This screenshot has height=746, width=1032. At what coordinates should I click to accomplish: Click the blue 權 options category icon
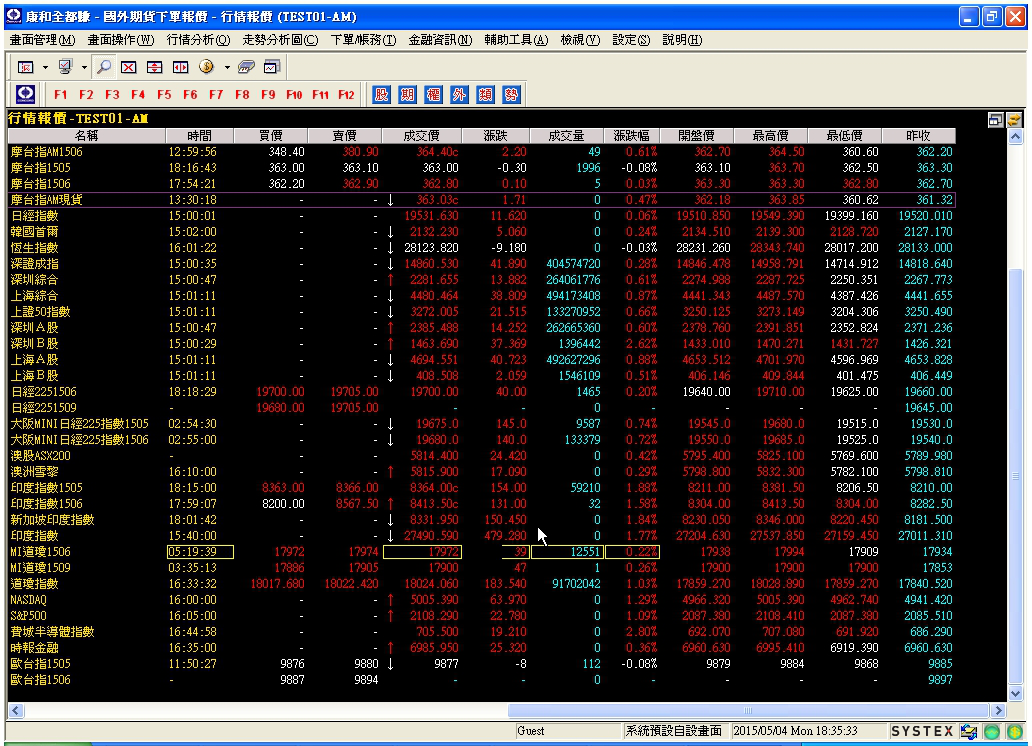(433, 94)
